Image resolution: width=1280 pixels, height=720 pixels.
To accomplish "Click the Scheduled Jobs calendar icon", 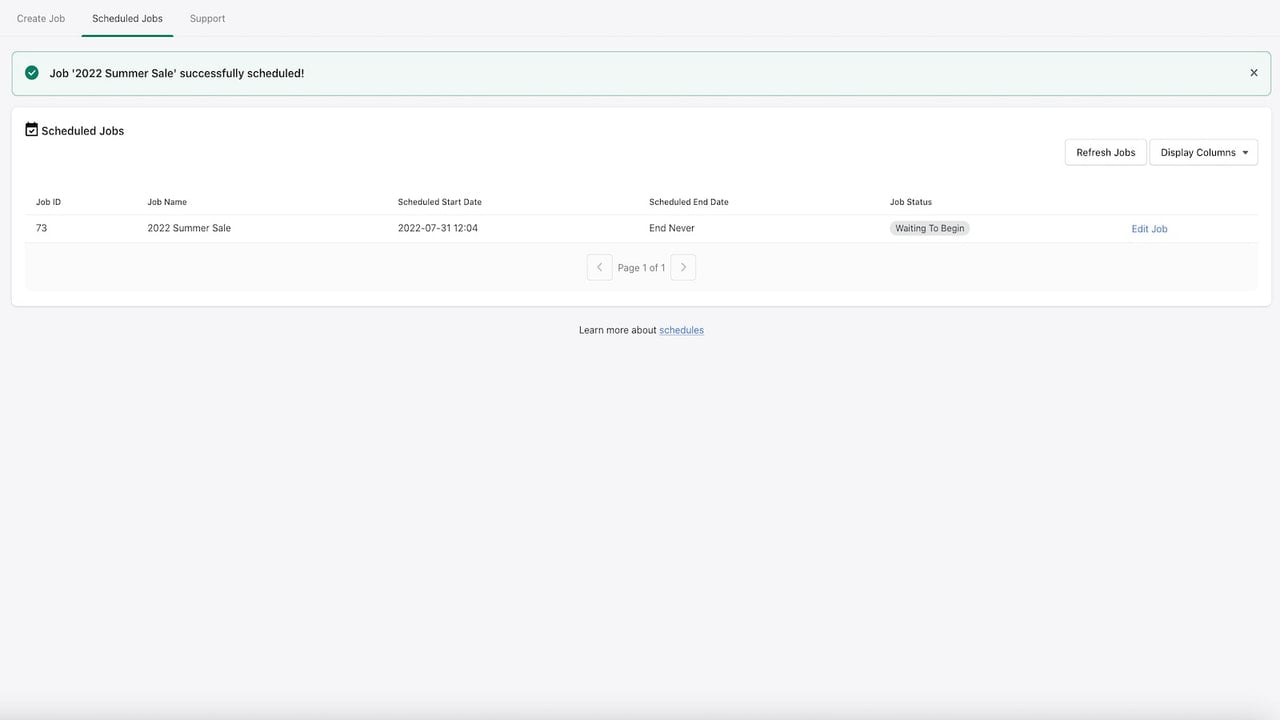I will [31, 130].
